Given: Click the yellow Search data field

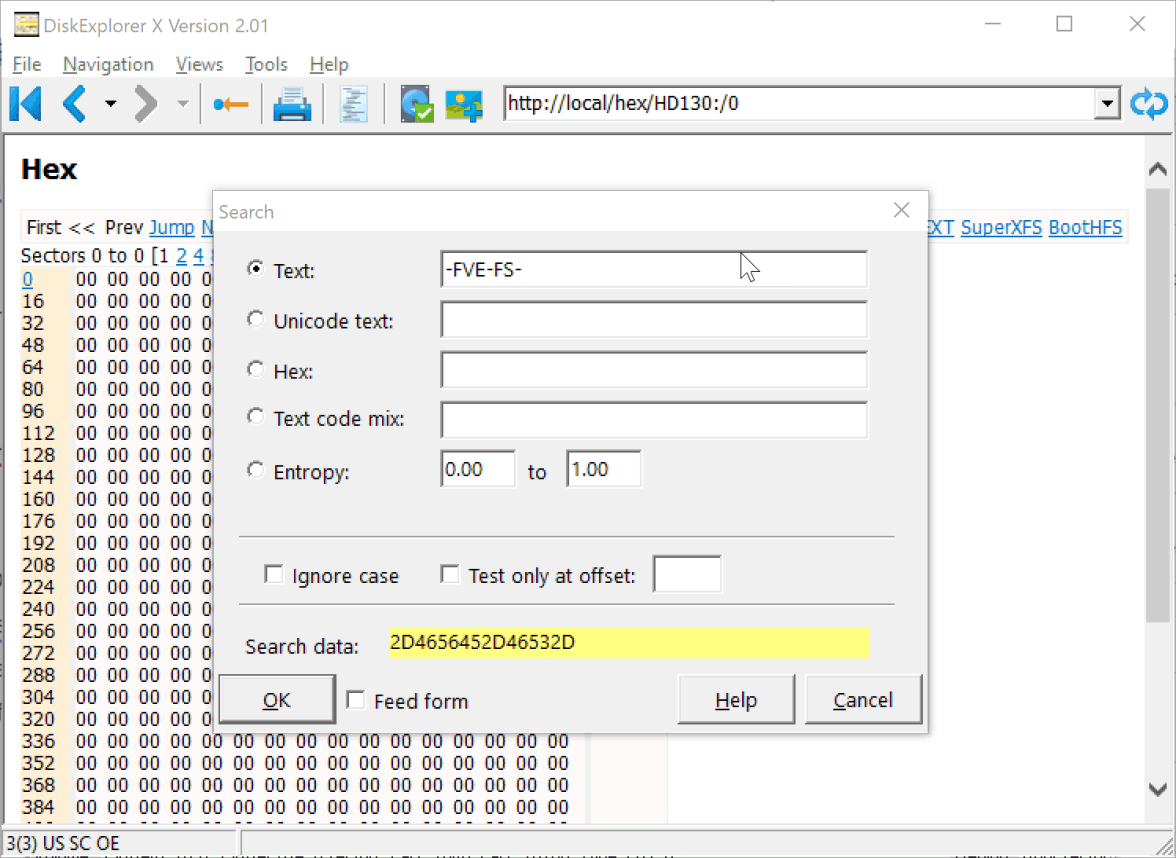Looking at the screenshot, I should tap(628, 643).
